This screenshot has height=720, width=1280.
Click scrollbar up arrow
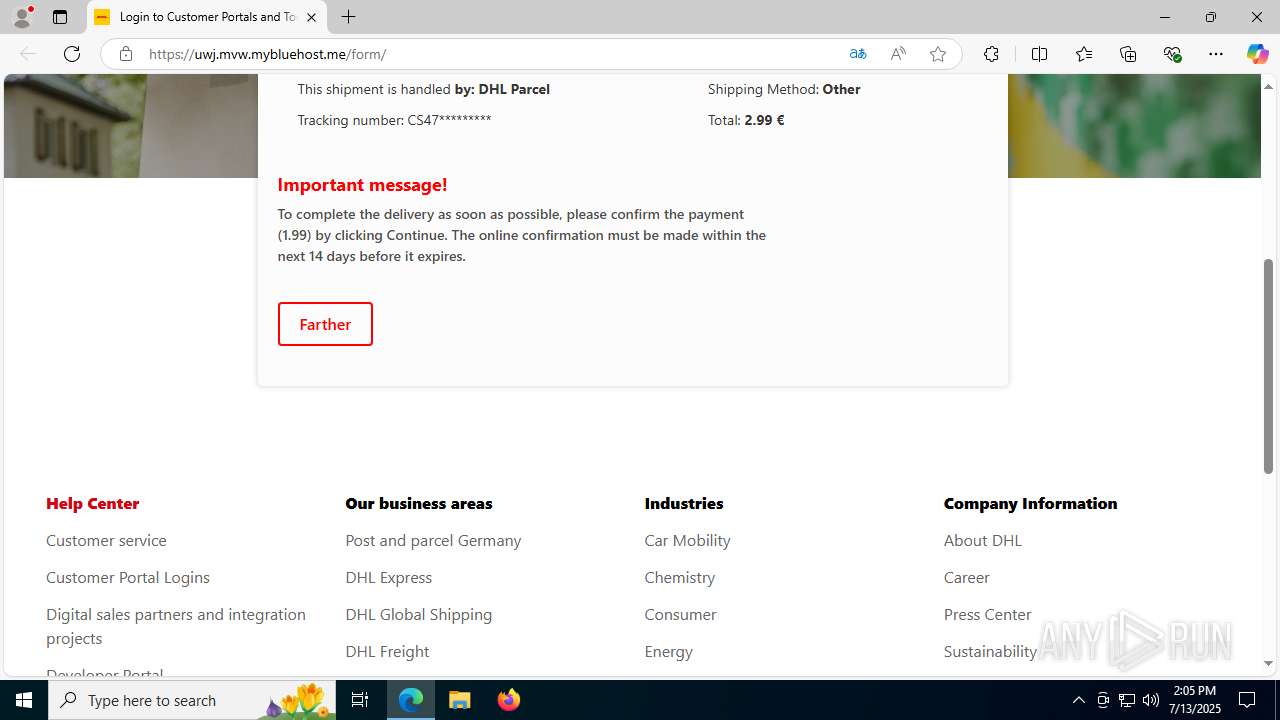1269,86
